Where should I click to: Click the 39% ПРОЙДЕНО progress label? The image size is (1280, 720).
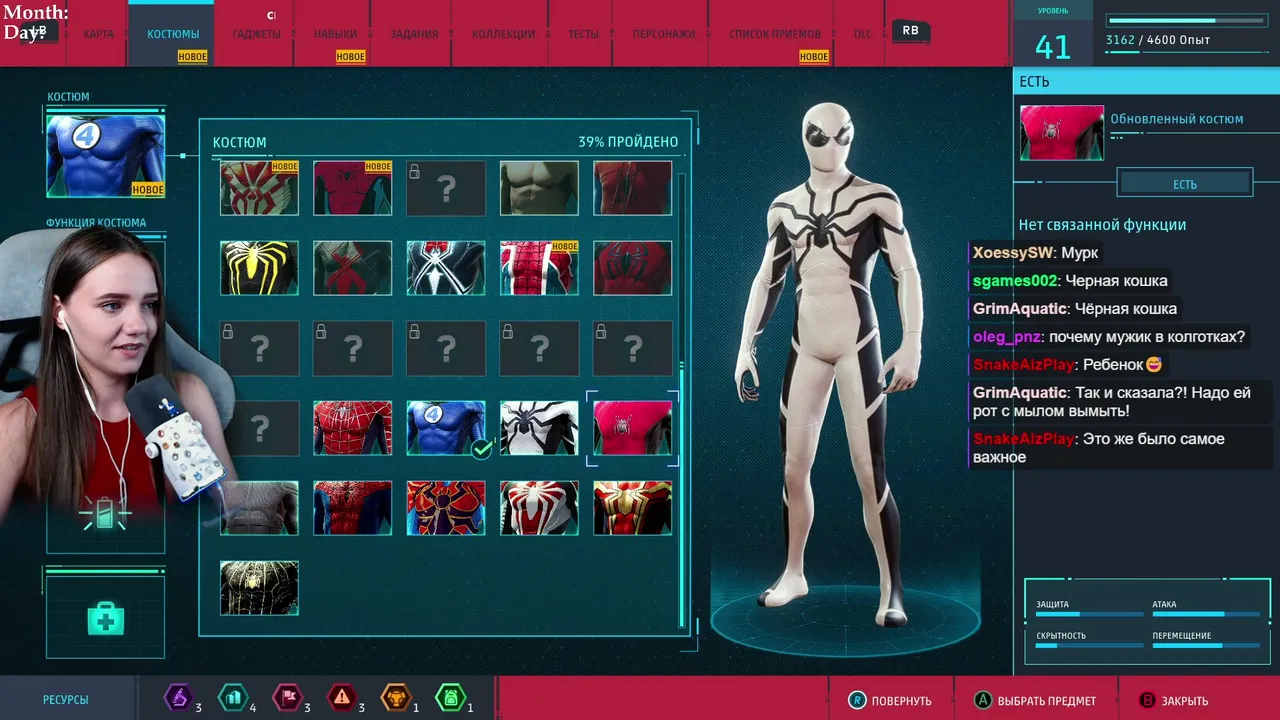click(x=628, y=142)
